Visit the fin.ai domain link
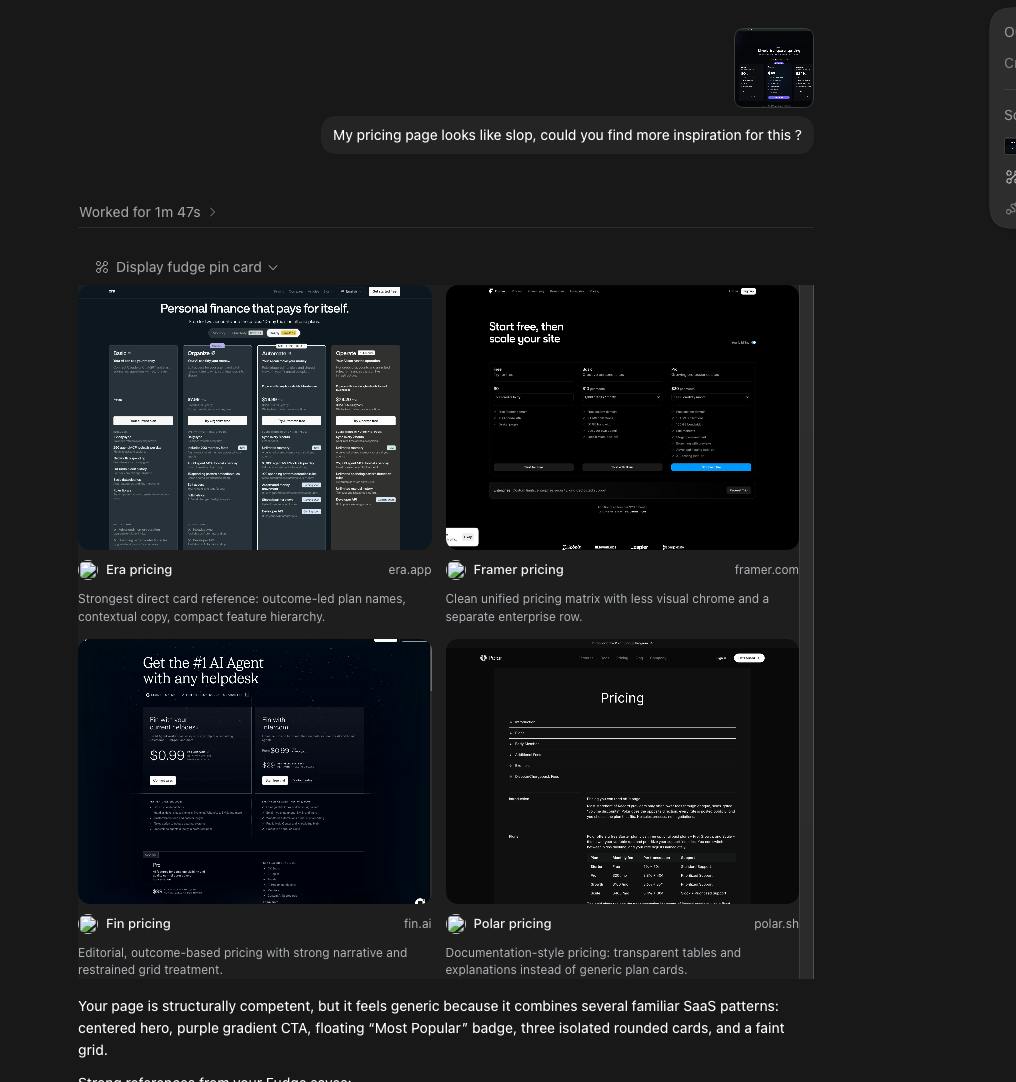This screenshot has height=1082, width=1016. pyautogui.click(x=418, y=924)
